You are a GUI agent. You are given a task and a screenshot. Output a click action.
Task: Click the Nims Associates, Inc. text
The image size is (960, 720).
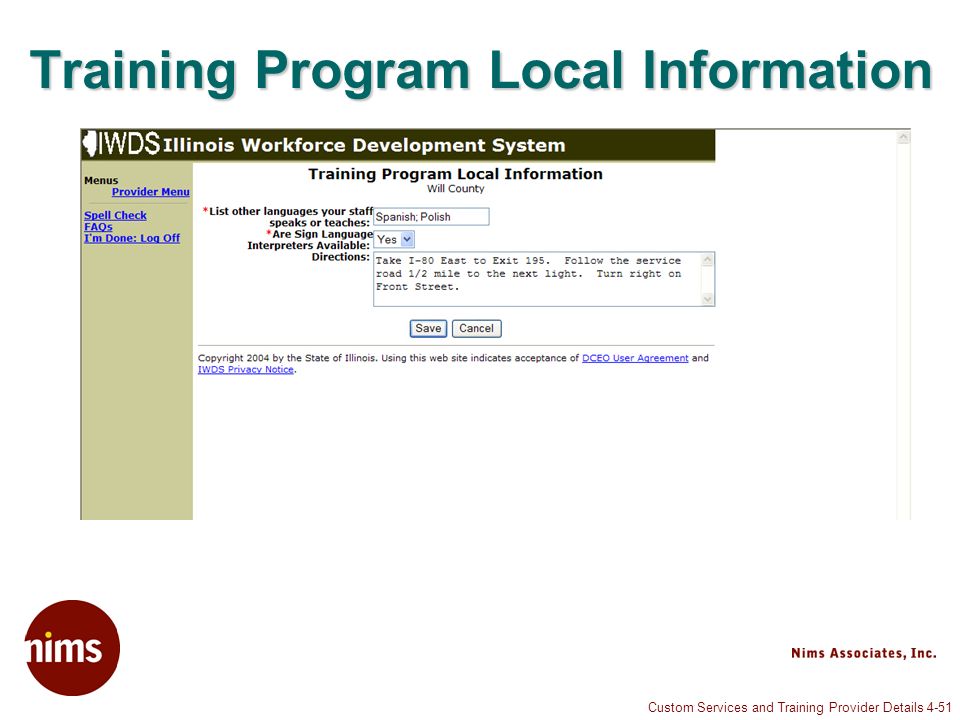[864, 653]
